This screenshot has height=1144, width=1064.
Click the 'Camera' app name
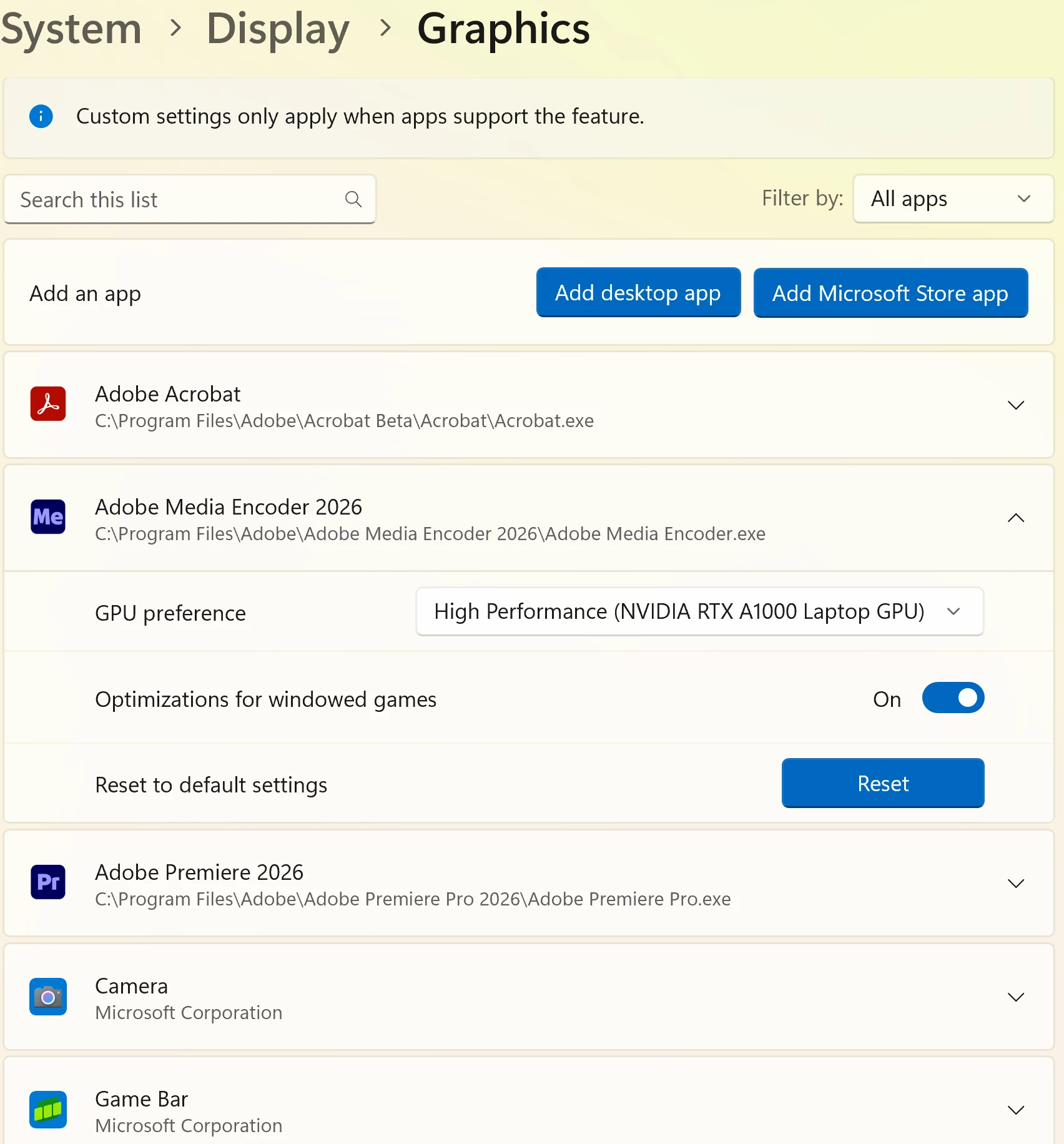(131, 986)
